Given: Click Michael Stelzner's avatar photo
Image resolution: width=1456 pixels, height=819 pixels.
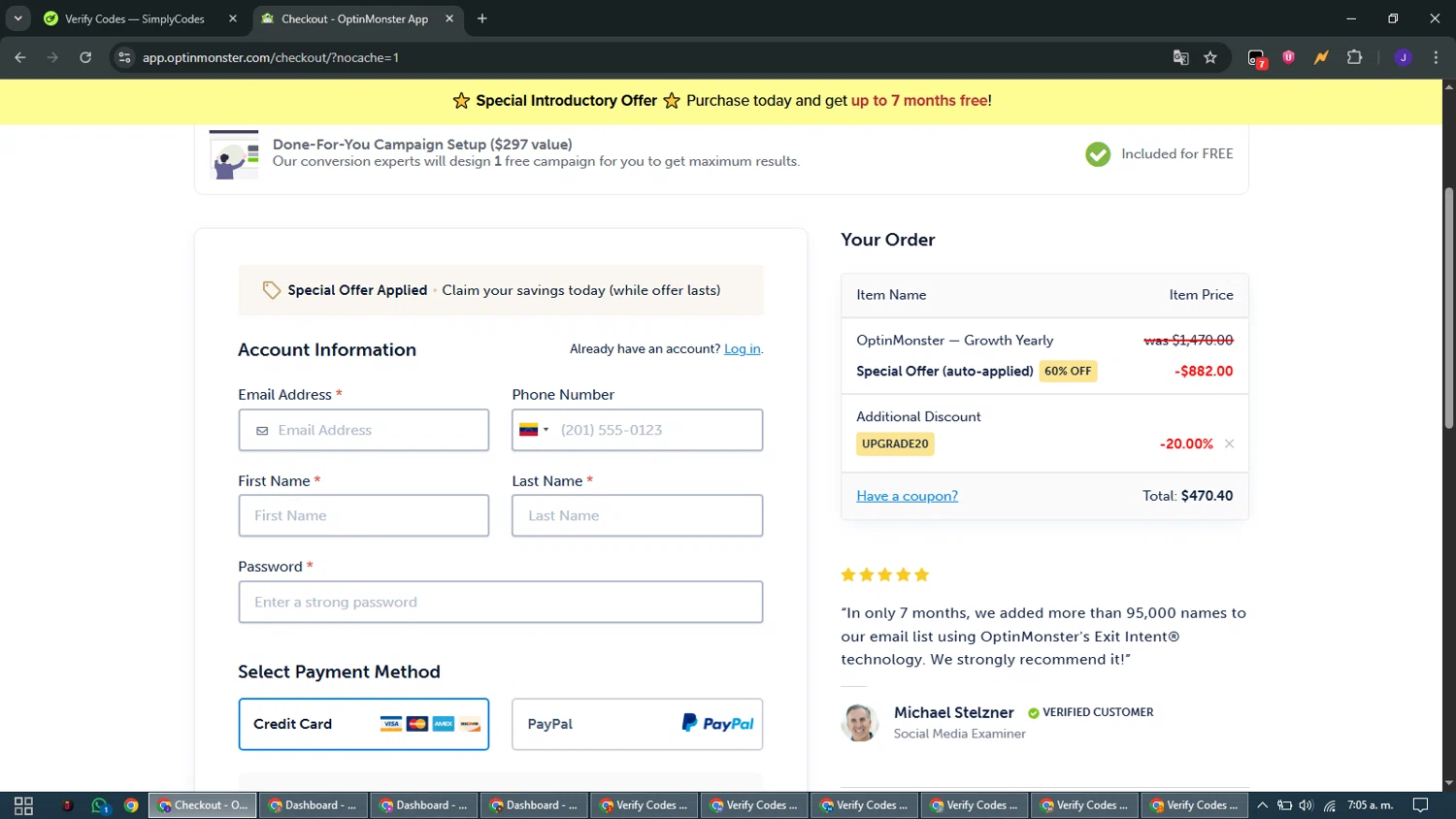Looking at the screenshot, I should (x=859, y=723).
